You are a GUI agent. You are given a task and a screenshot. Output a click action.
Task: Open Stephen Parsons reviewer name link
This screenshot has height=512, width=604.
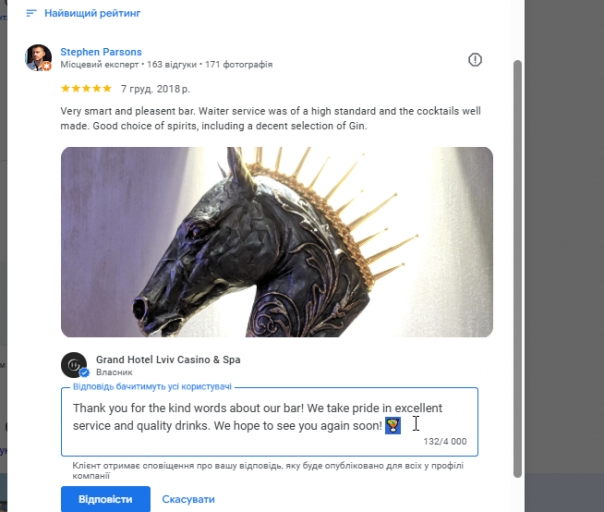(x=101, y=52)
